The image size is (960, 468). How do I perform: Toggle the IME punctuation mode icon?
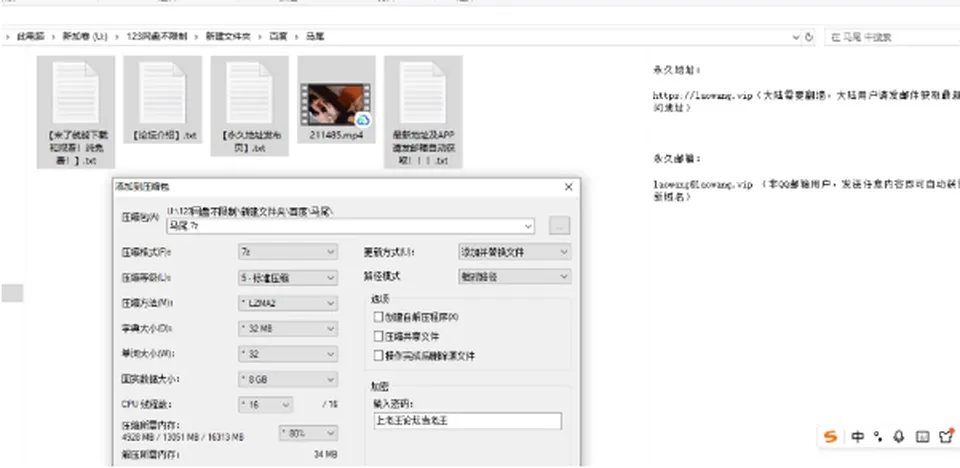(878, 437)
